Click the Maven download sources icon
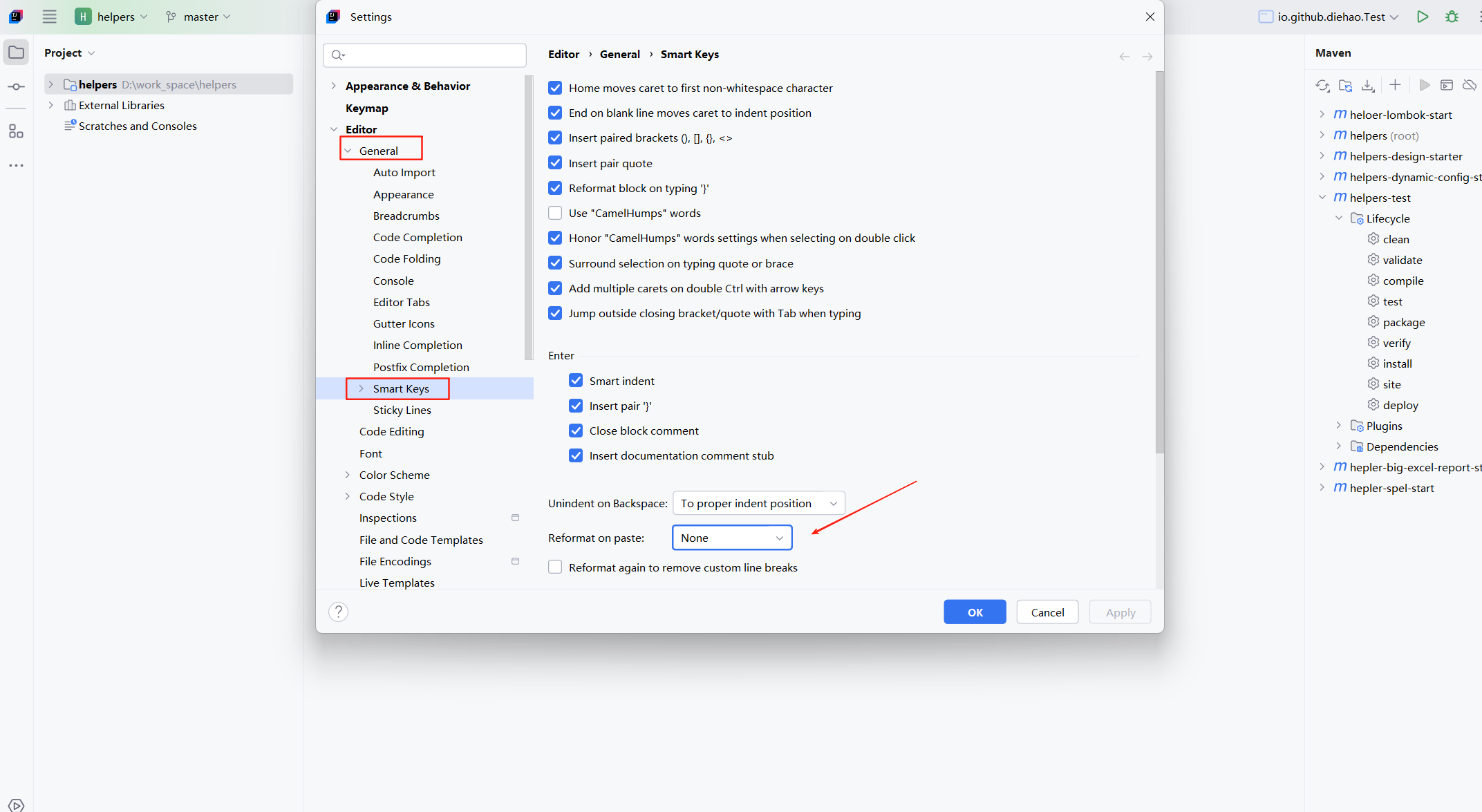1482x812 pixels. [x=1368, y=85]
